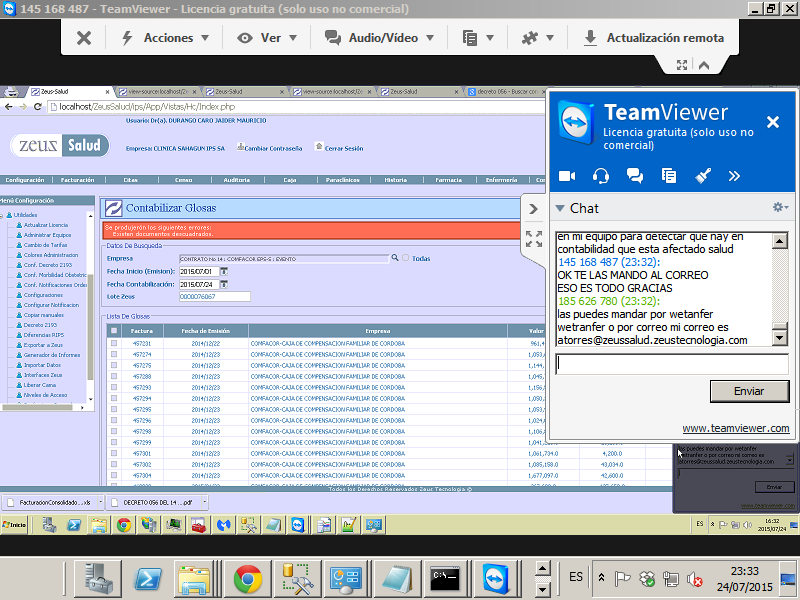Open chat settings gear
Image resolution: width=800 pixels, height=600 pixels.
(780, 207)
